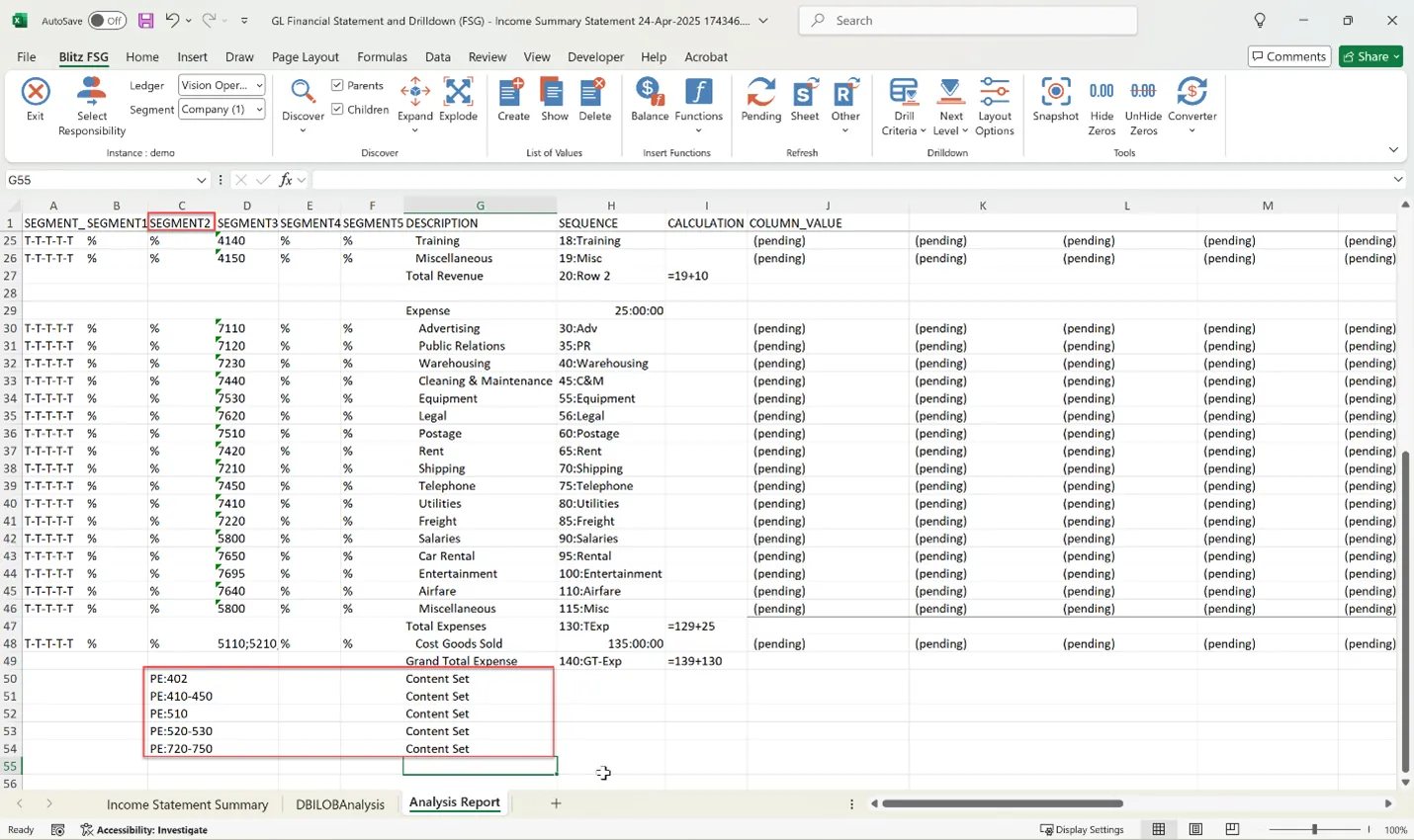Open Customize Quick Access Toolbar dropdown
1414x840 pixels.
244,21
